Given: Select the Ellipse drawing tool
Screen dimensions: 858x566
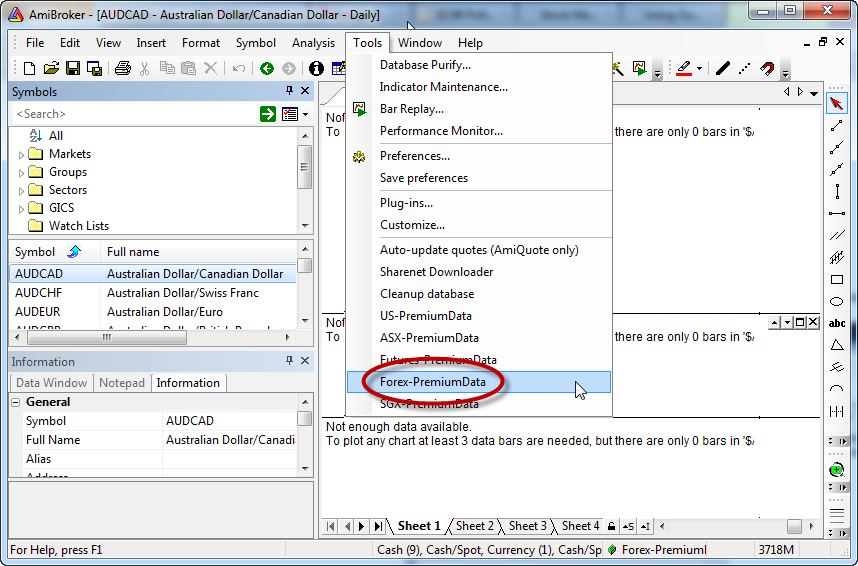Looking at the screenshot, I should point(836,302).
